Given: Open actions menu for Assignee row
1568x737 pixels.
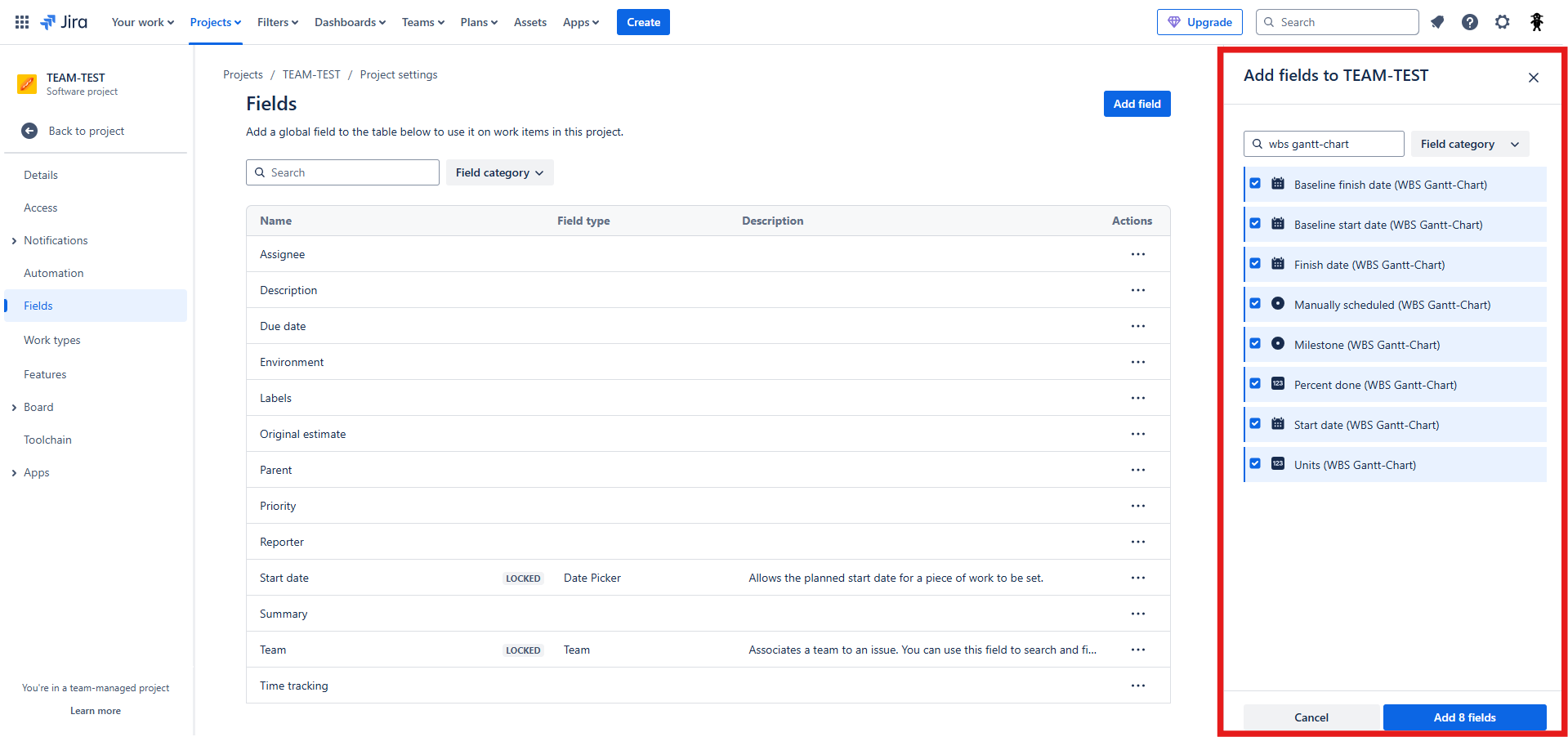Looking at the screenshot, I should 1137,254.
